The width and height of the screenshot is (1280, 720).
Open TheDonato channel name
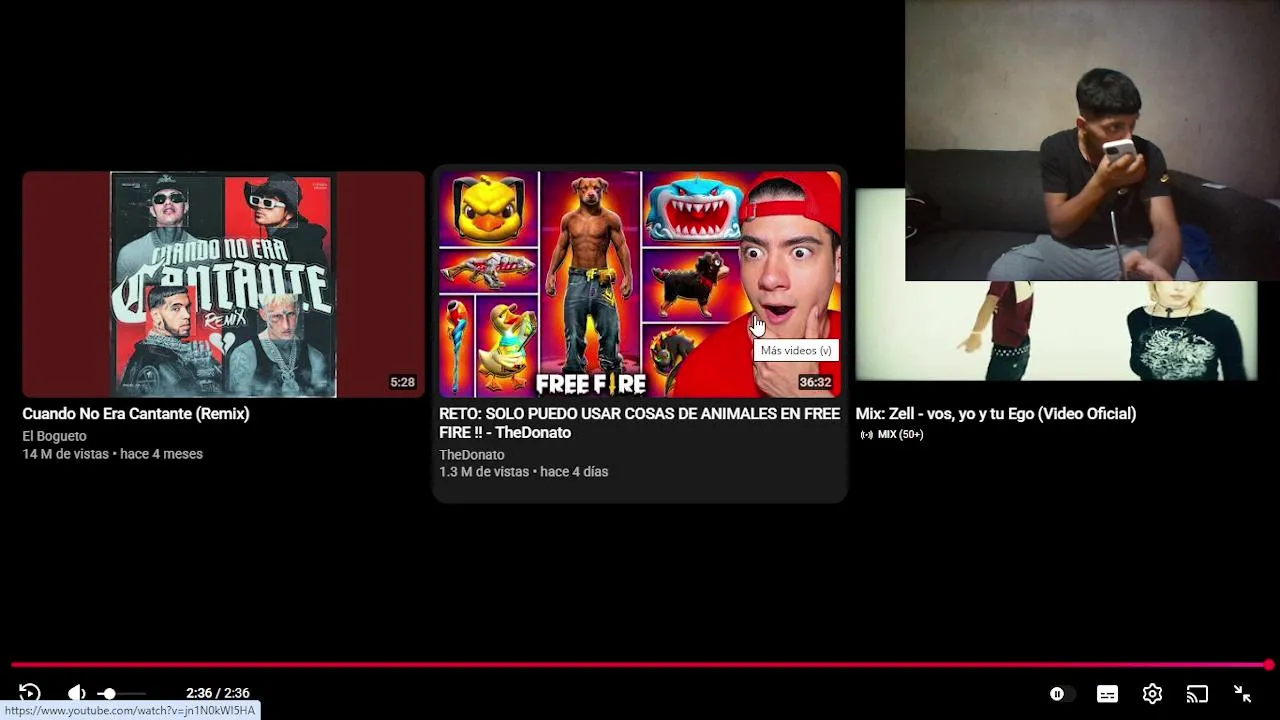[471, 455]
